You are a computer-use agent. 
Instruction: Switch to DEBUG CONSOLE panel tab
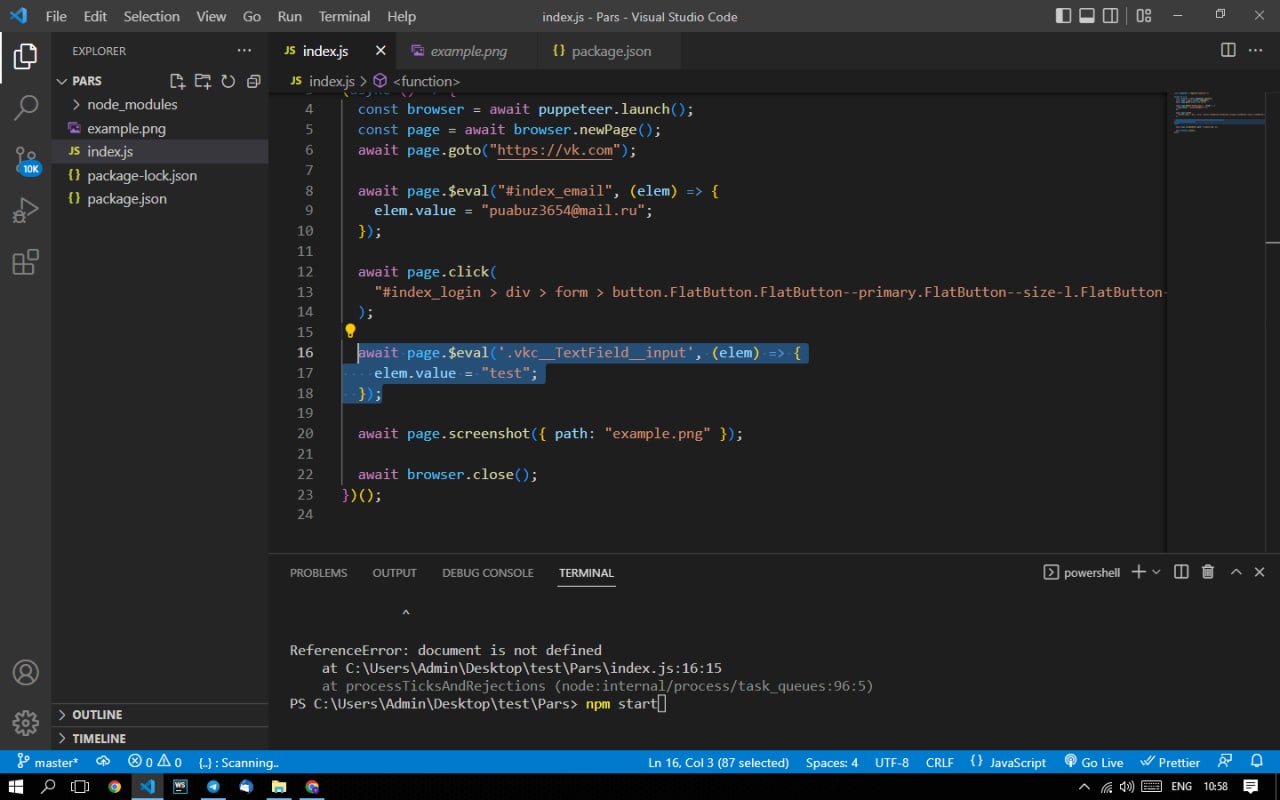(x=488, y=573)
